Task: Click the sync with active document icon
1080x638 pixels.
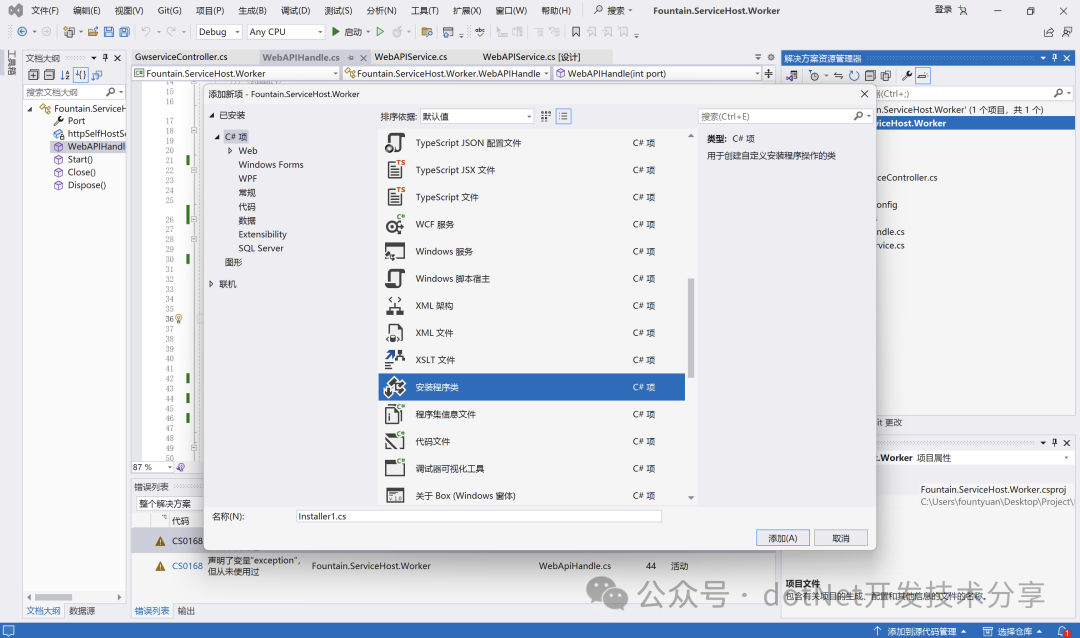Action: coord(838,76)
